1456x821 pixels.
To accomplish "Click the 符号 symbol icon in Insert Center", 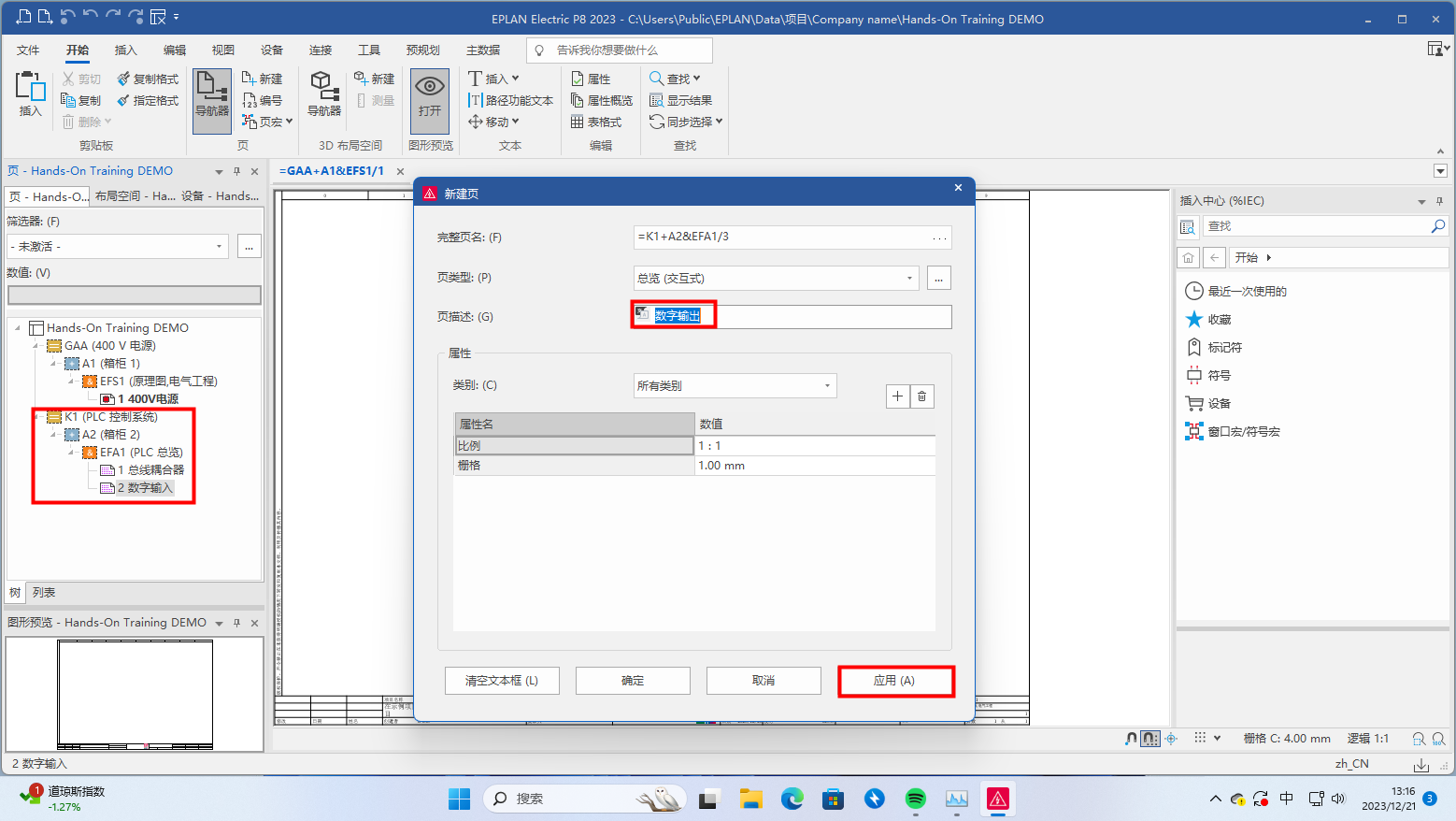I will coord(1194,376).
